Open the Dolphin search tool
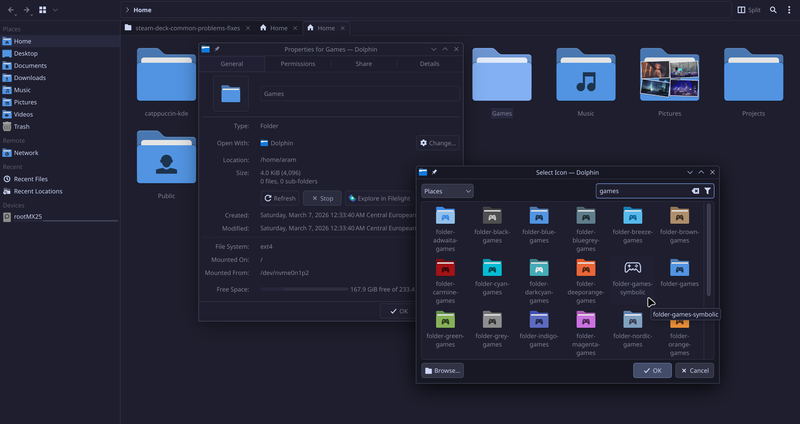 tap(773, 10)
